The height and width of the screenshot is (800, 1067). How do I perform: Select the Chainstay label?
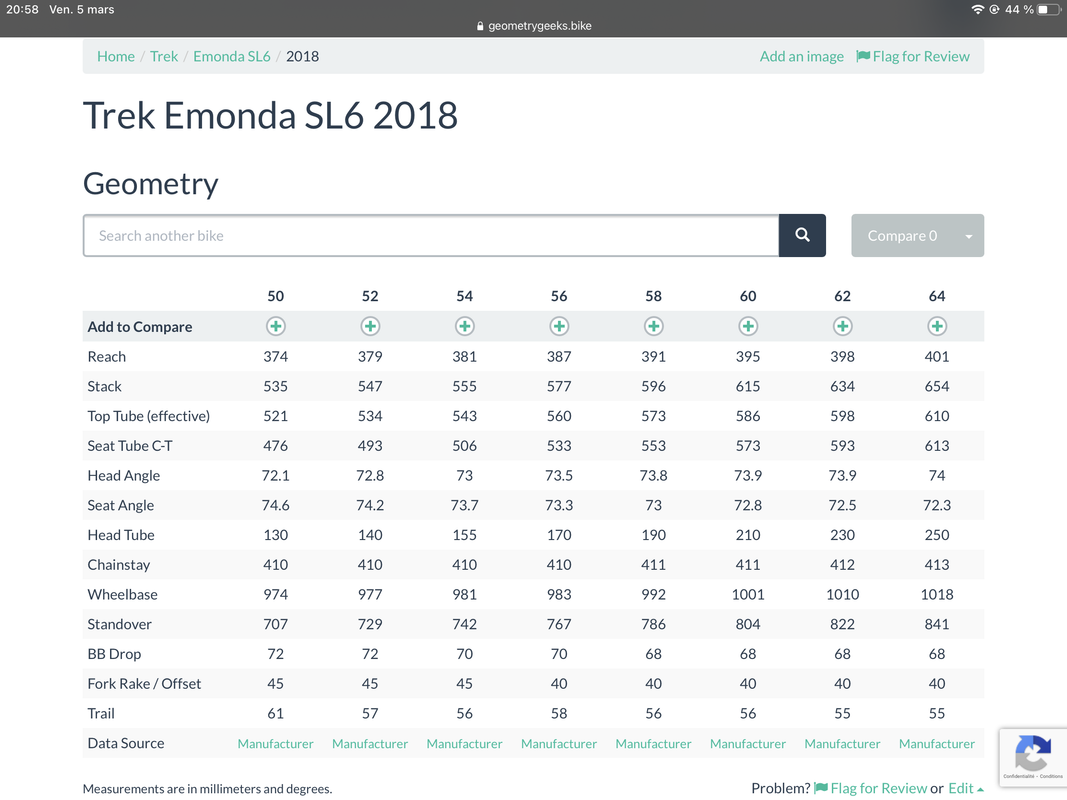point(119,565)
